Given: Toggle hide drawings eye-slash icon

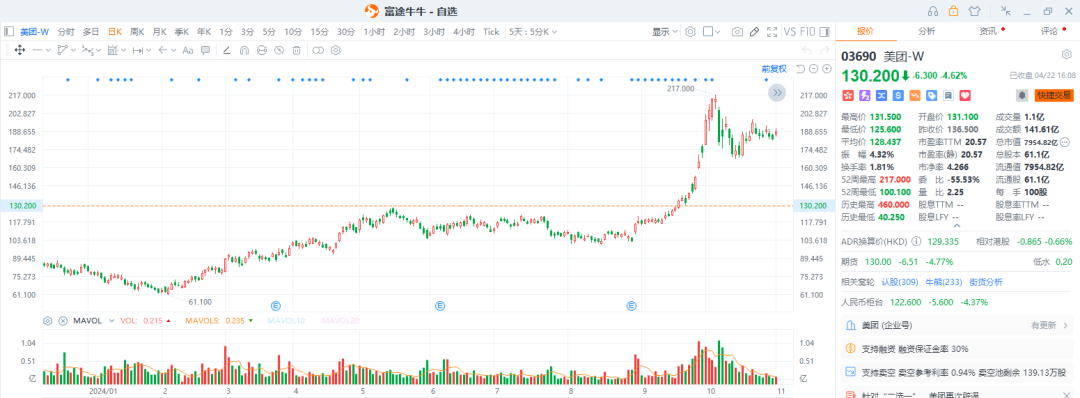Looking at the screenshot, I should 279,50.
